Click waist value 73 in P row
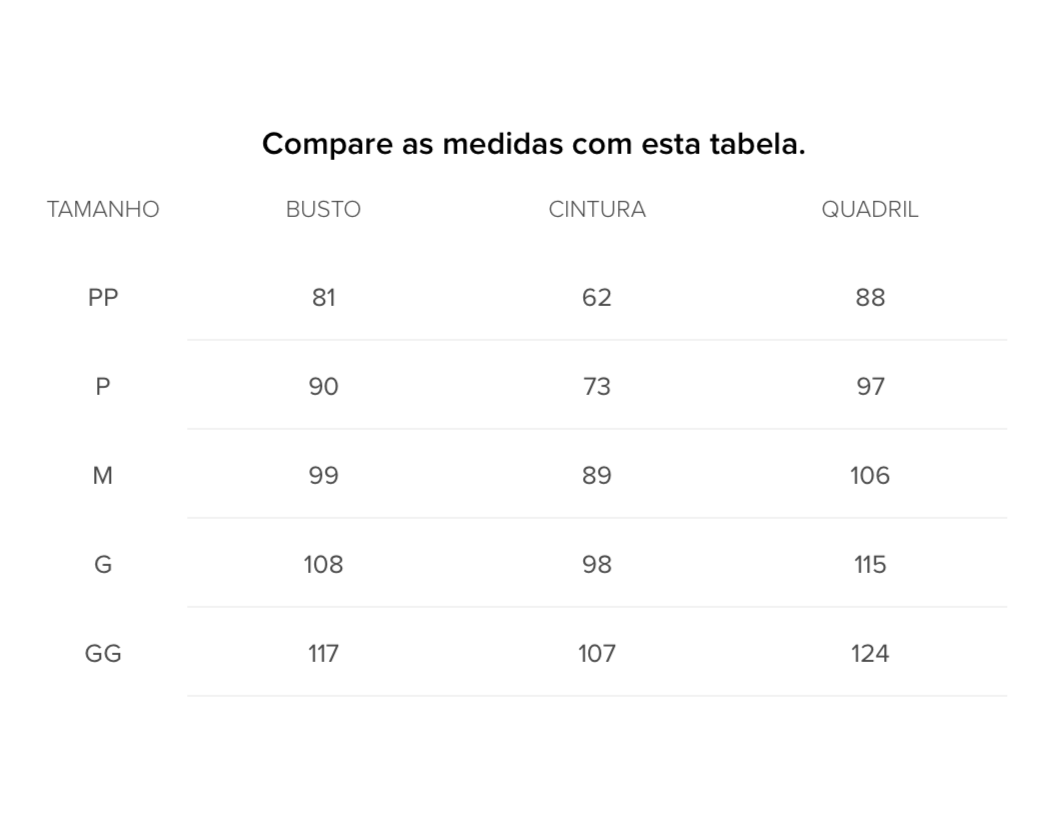The width and height of the screenshot is (1055, 815). pos(597,387)
